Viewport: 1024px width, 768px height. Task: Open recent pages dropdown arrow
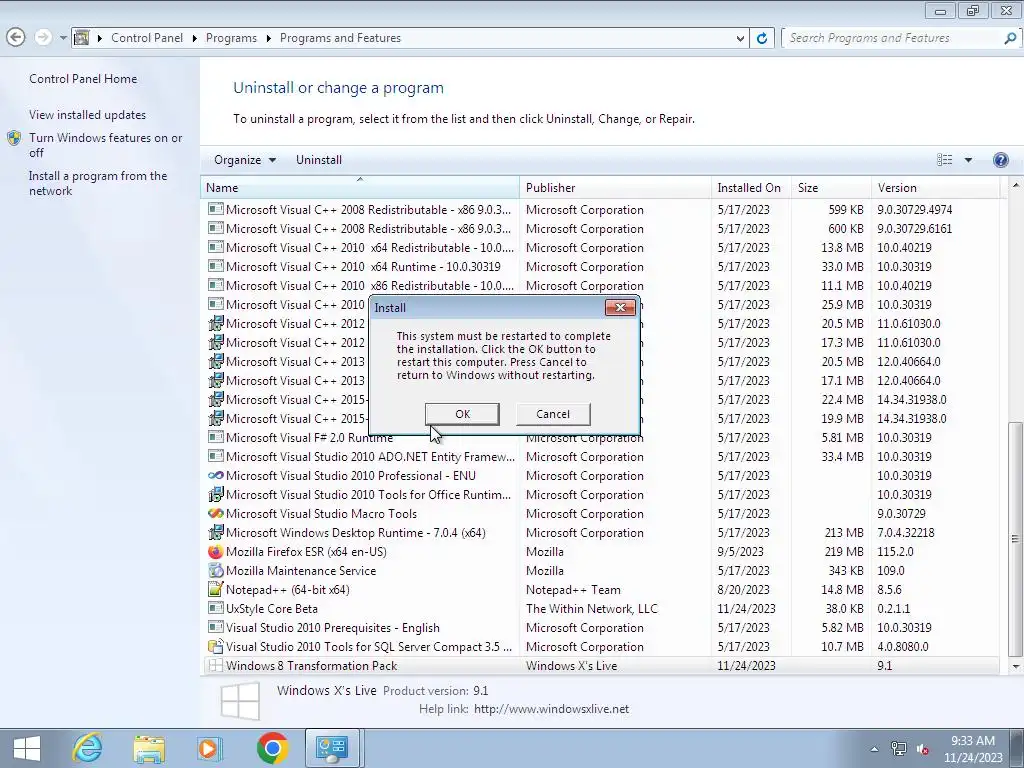(x=63, y=38)
